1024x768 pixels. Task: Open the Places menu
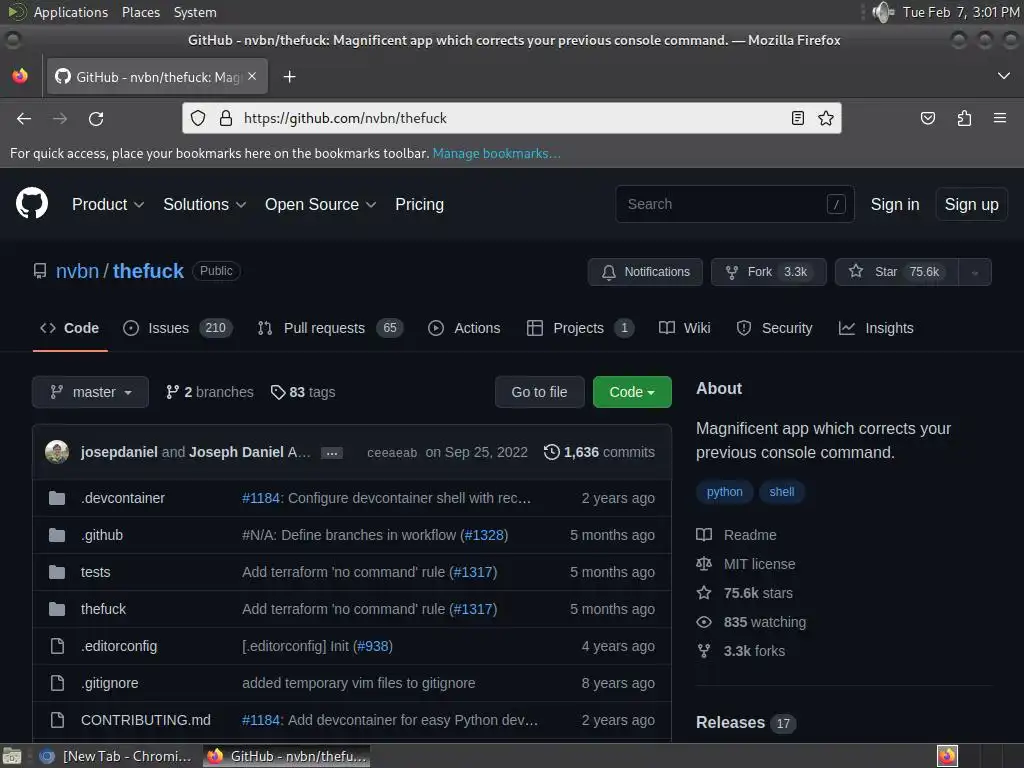[x=141, y=12]
